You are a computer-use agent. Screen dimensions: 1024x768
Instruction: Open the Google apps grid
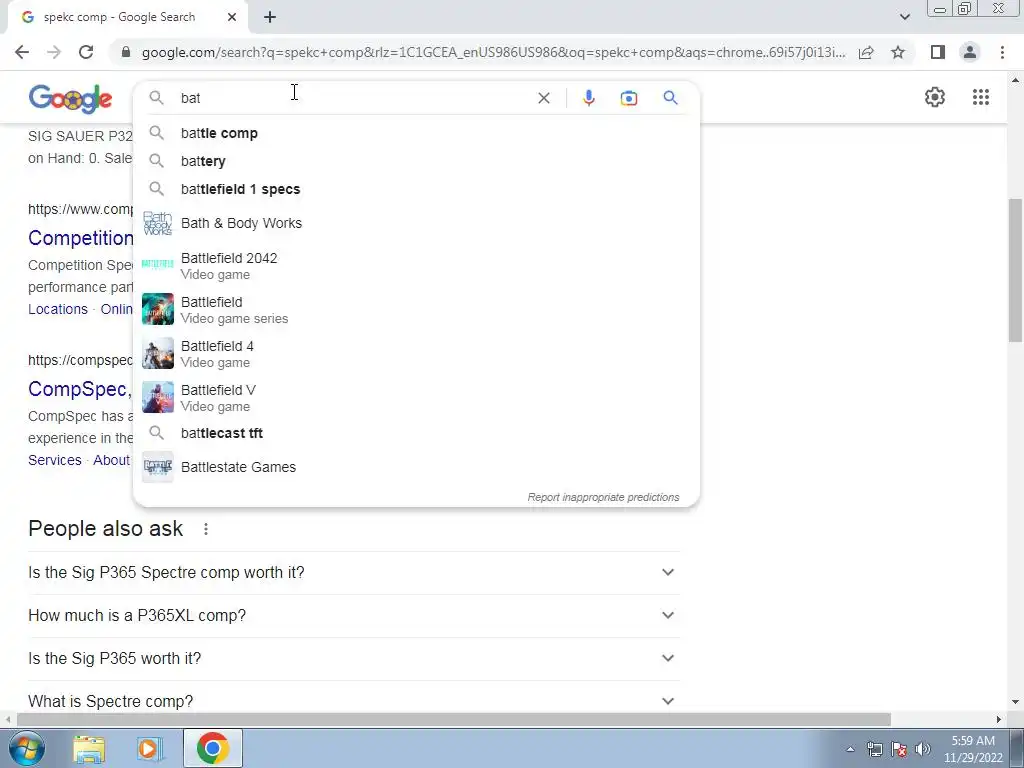click(x=980, y=97)
